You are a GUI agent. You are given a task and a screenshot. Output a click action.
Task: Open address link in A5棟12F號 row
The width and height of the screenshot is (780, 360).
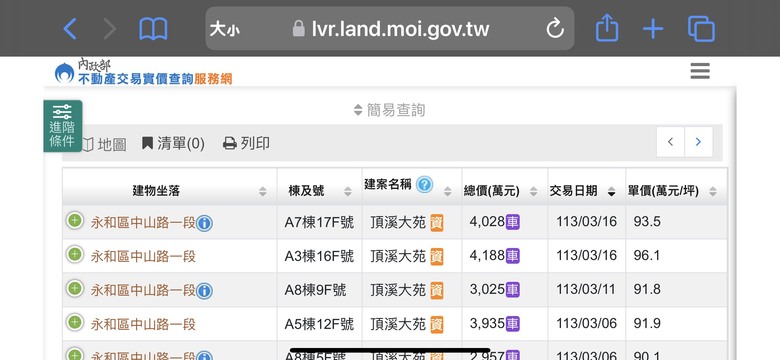143,324
